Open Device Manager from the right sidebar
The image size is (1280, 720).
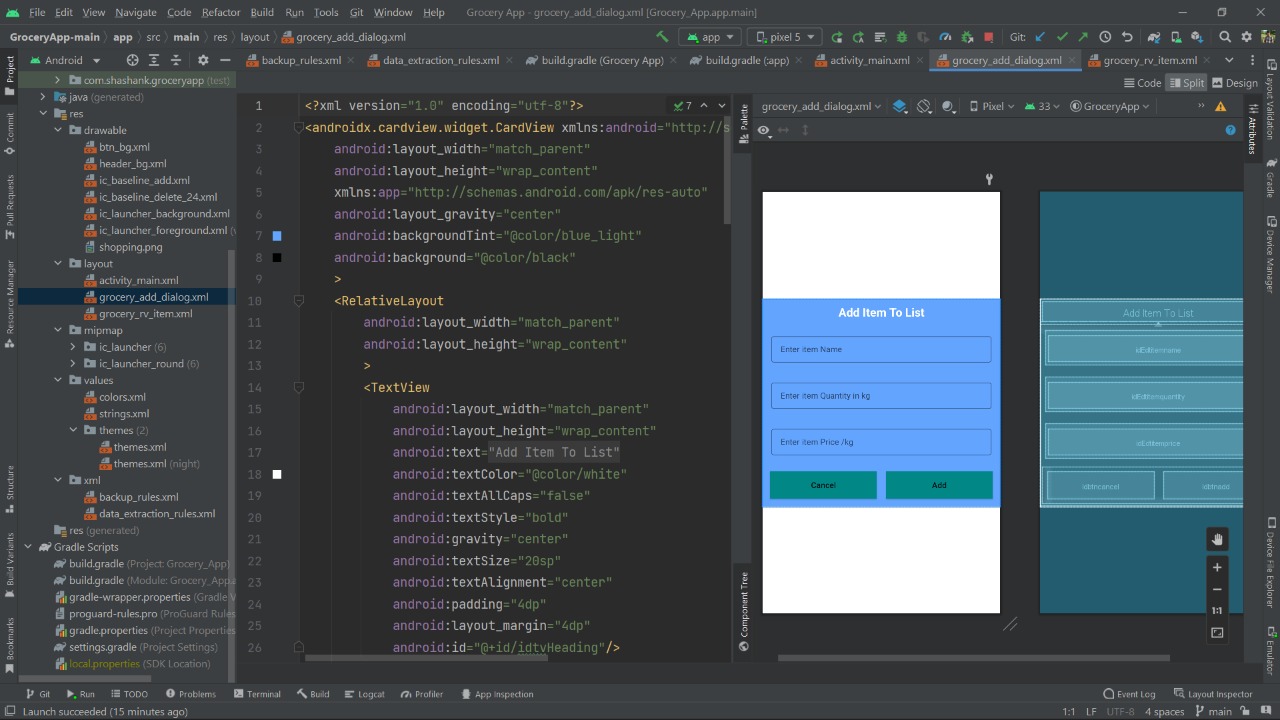[x=1268, y=240]
